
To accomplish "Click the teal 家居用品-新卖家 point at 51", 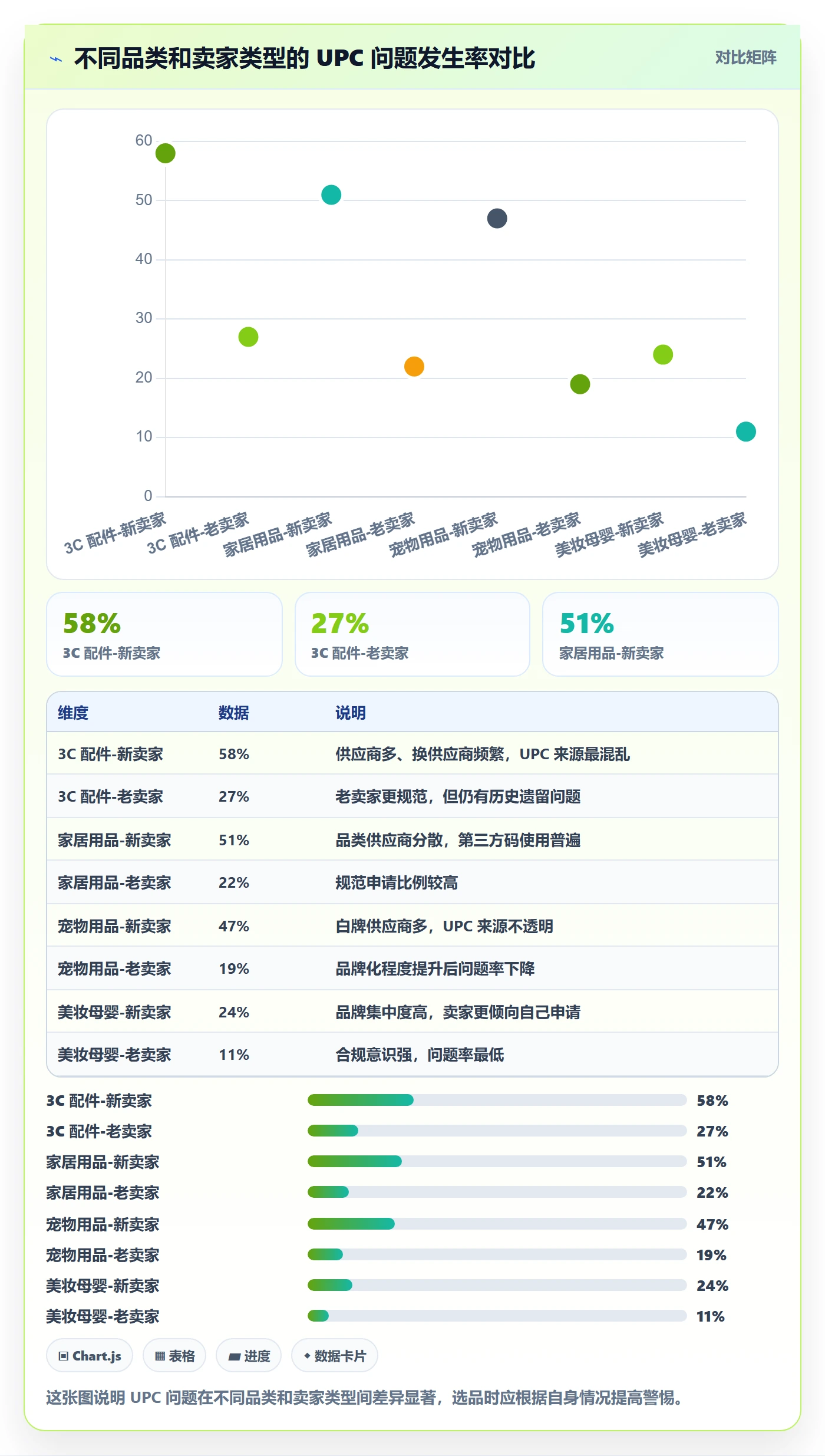I will tap(331, 195).
